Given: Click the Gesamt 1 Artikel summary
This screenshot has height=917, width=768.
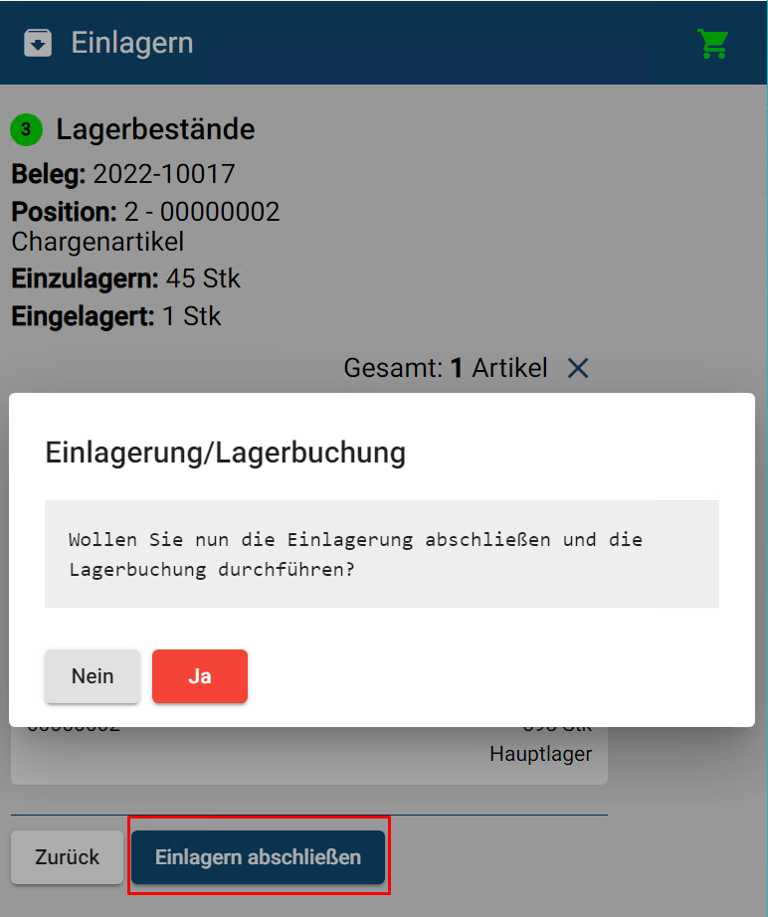Looking at the screenshot, I should click(x=445, y=368).
